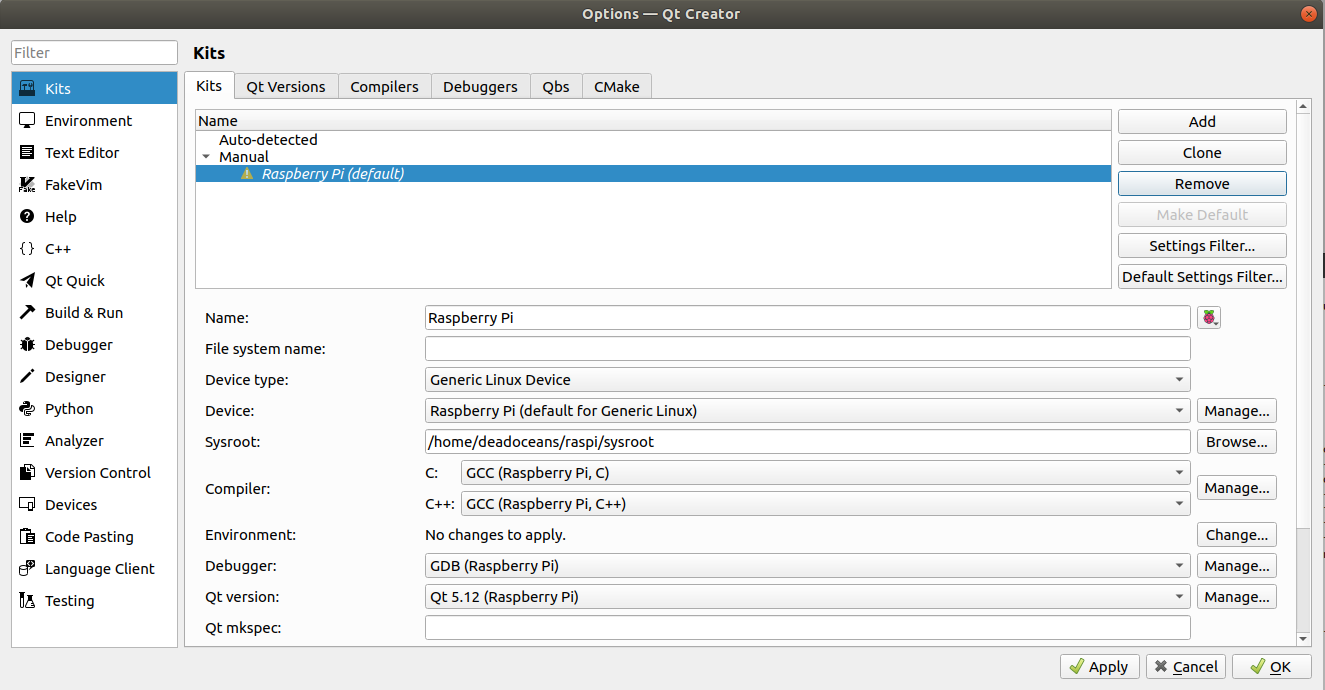Screen dimensions: 1325x690
Task: Switch to the Qt Versions tab
Action: 286,87
